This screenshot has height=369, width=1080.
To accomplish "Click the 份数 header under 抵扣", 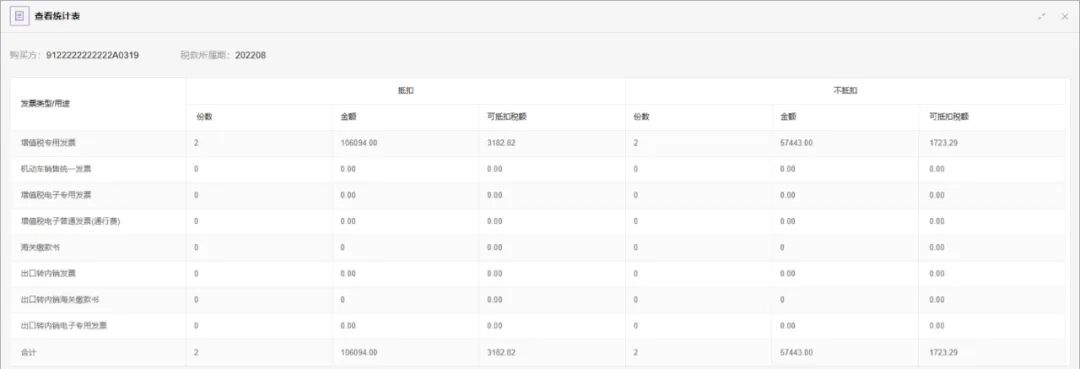I will pyautogui.click(x=204, y=117).
